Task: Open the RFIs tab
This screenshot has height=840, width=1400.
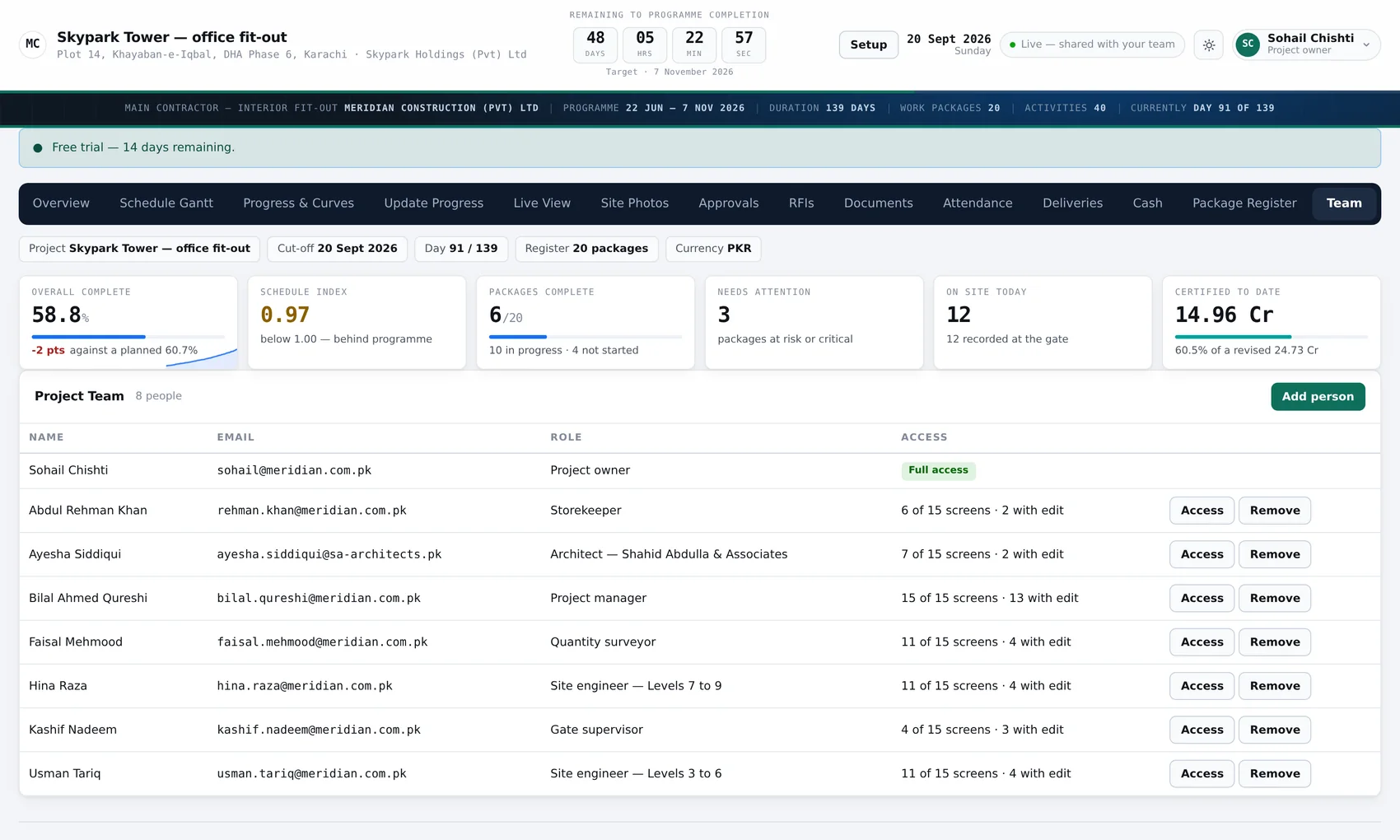Action: (x=801, y=203)
